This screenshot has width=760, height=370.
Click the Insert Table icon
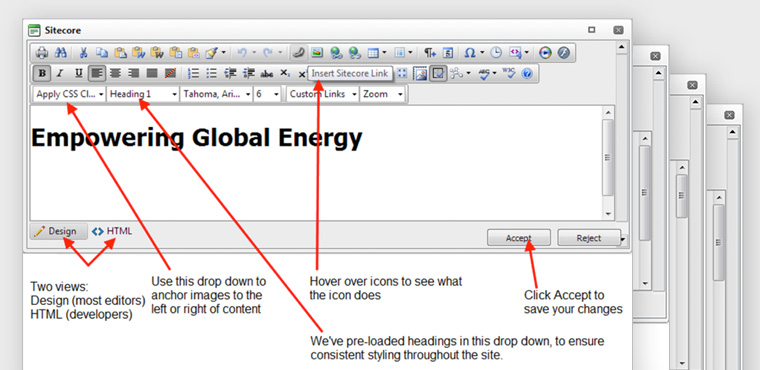click(x=373, y=52)
